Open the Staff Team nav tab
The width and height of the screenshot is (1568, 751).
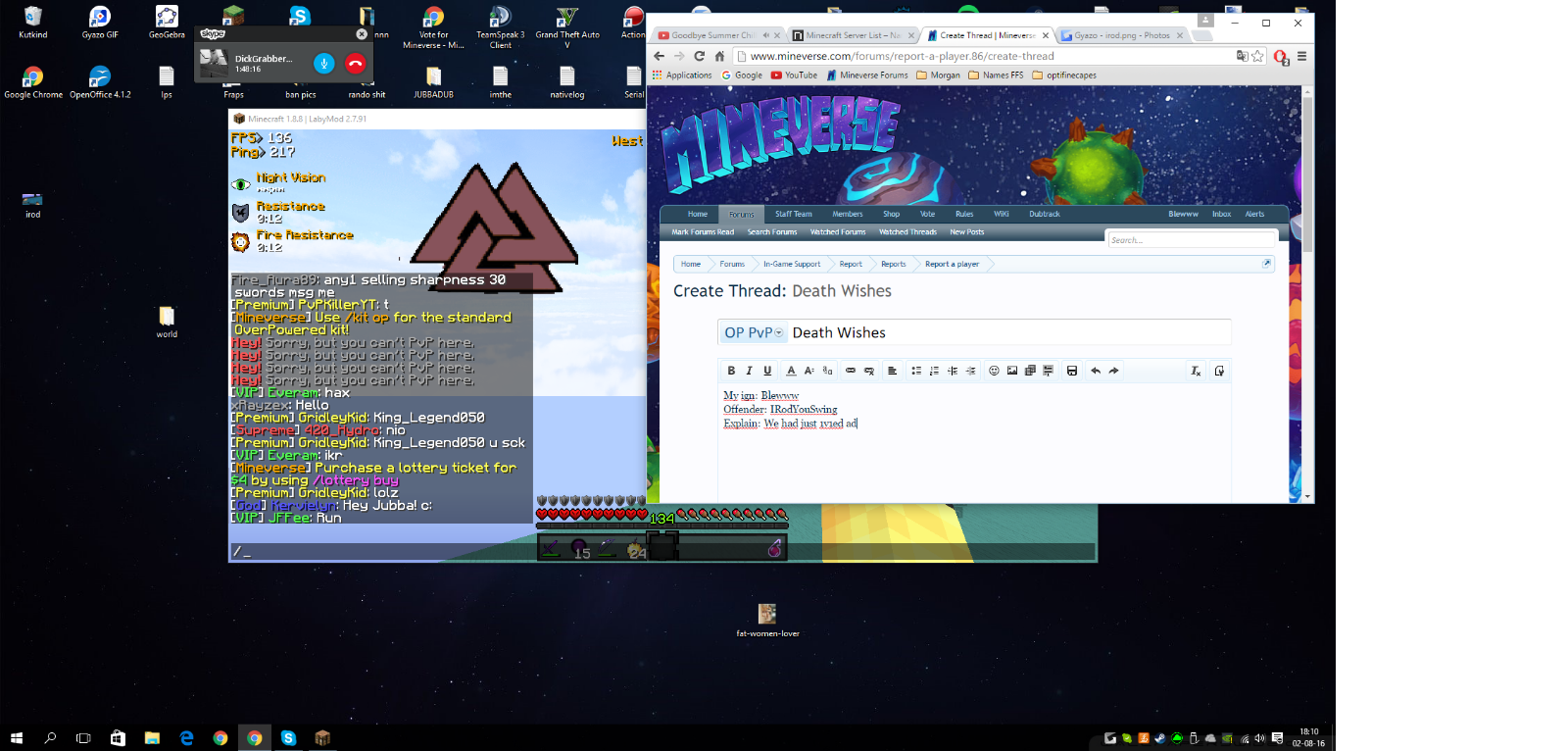tap(794, 214)
